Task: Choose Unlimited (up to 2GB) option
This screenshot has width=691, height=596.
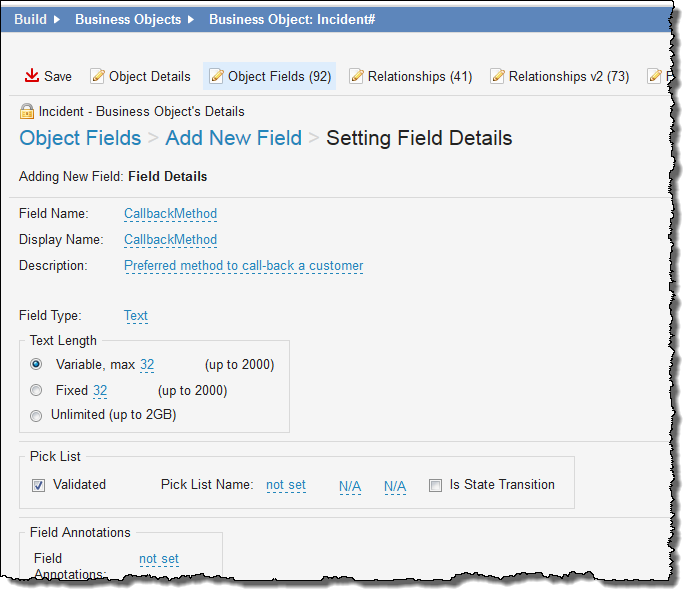Action: [36, 415]
